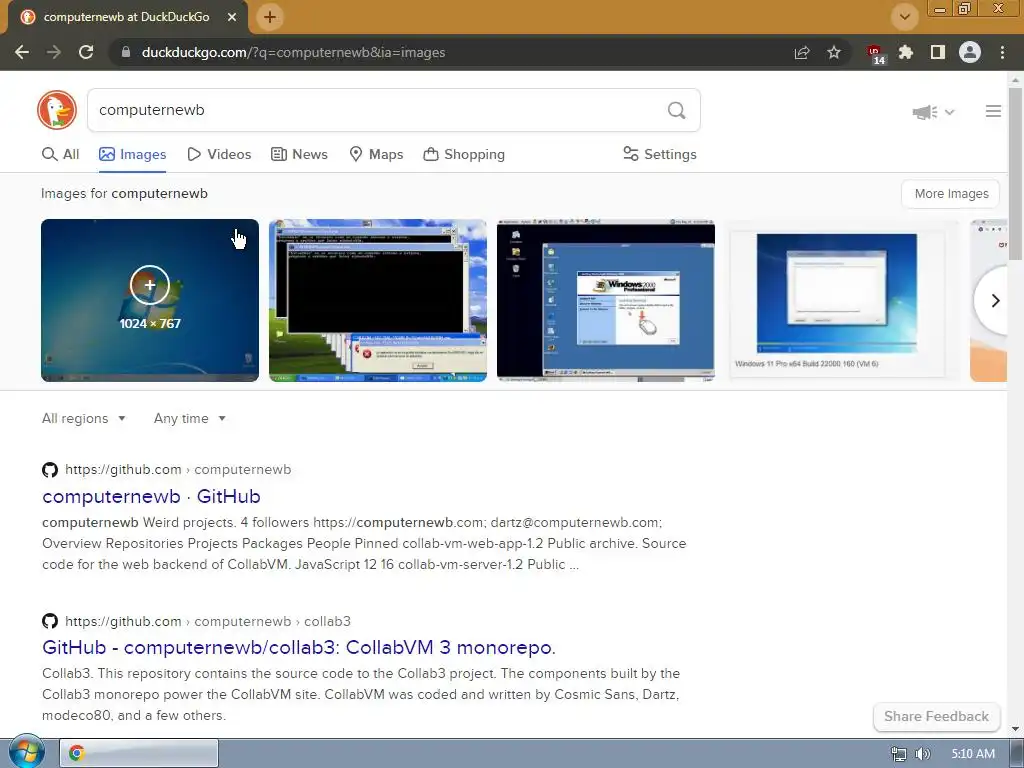Click the browser forward arrow
The image size is (1024, 768).
point(54,52)
